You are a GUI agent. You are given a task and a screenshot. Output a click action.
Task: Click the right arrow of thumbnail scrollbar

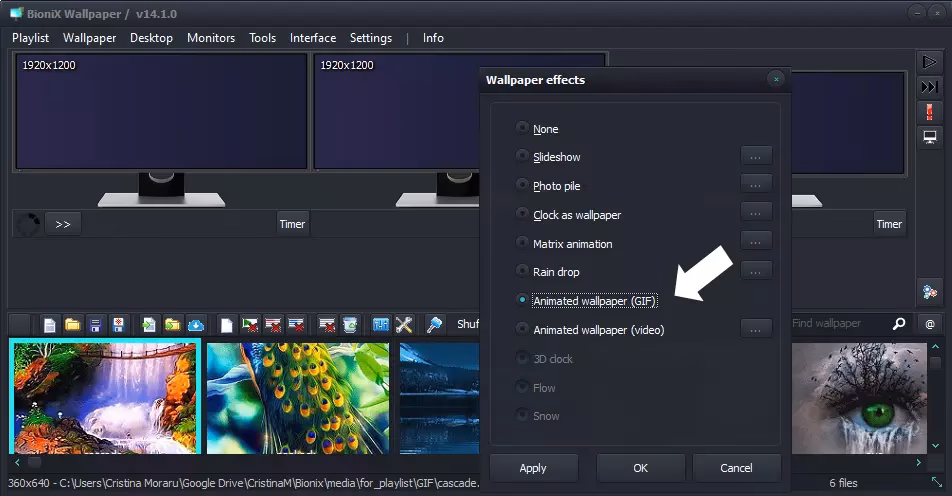point(919,463)
